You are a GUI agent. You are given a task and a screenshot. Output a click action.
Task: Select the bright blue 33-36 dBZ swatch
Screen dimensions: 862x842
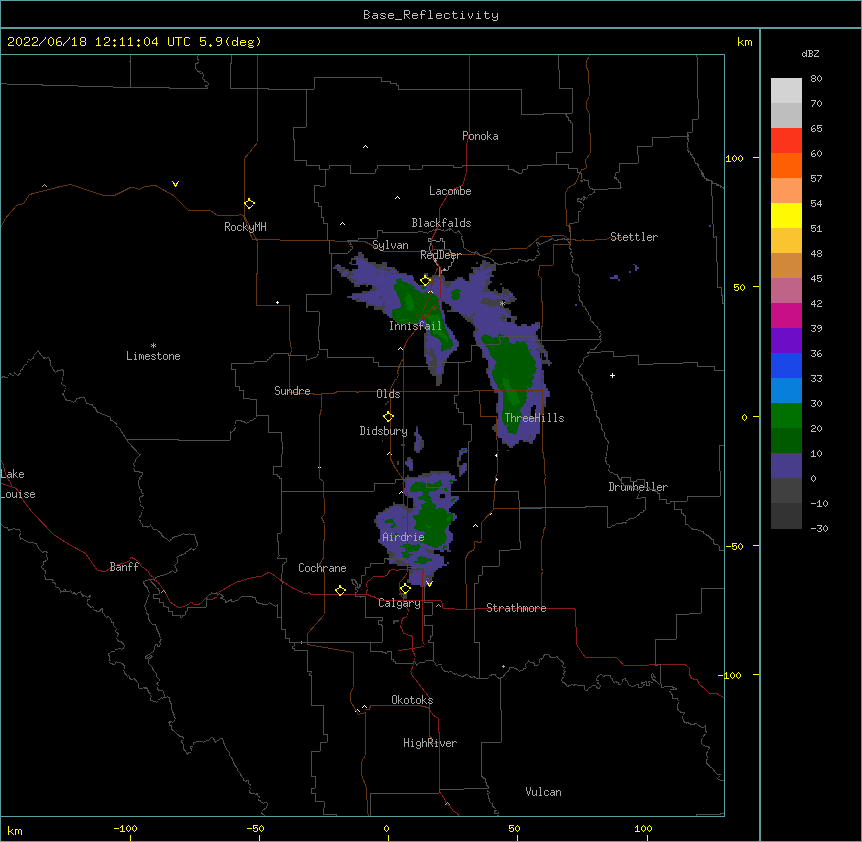pos(786,365)
